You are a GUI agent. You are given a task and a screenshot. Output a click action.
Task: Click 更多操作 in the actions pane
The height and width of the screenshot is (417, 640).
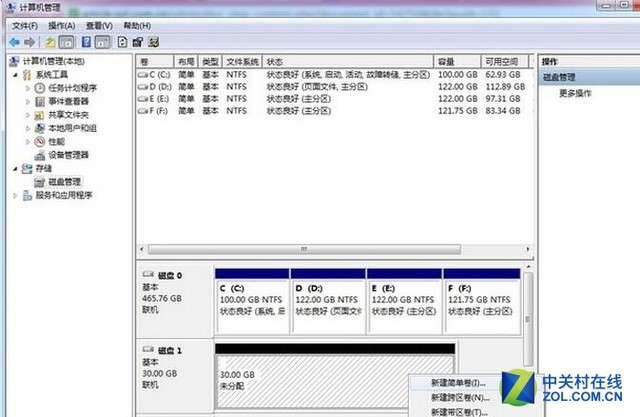(x=578, y=93)
